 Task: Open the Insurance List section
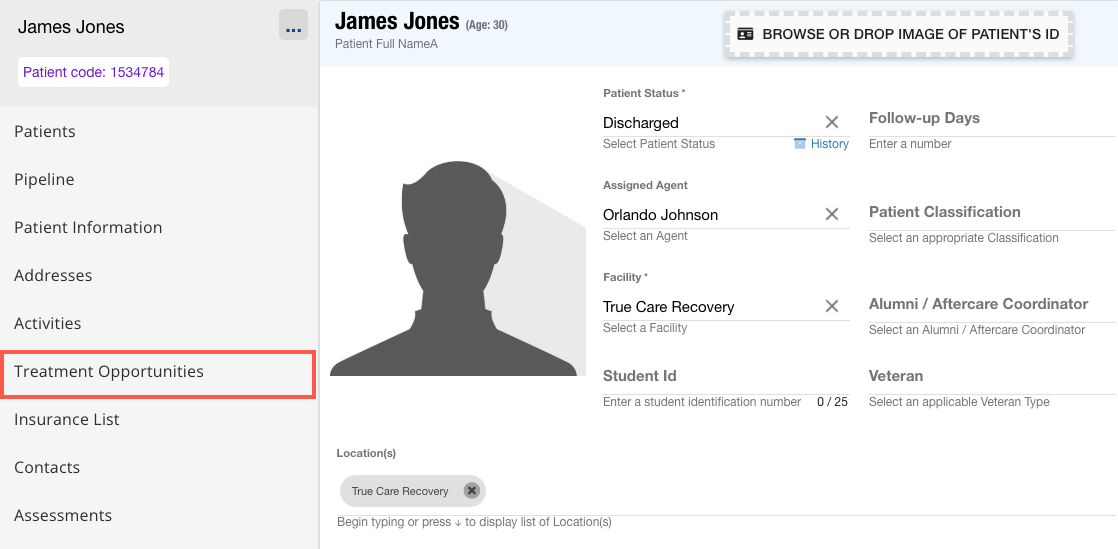point(67,420)
